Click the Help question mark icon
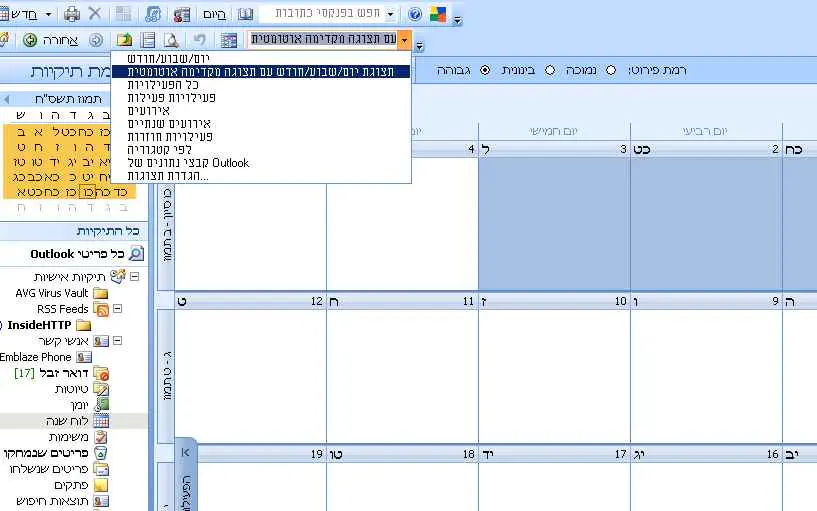This screenshot has height=511, width=817. pyautogui.click(x=414, y=14)
